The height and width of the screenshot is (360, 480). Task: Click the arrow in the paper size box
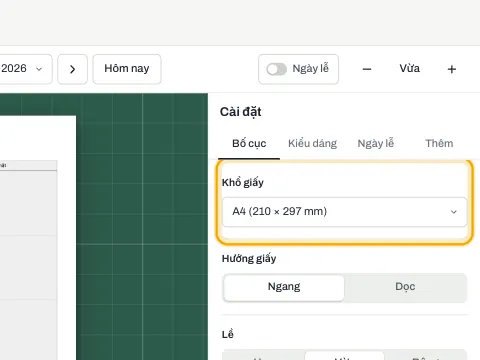pyautogui.click(x=453, y=212)
